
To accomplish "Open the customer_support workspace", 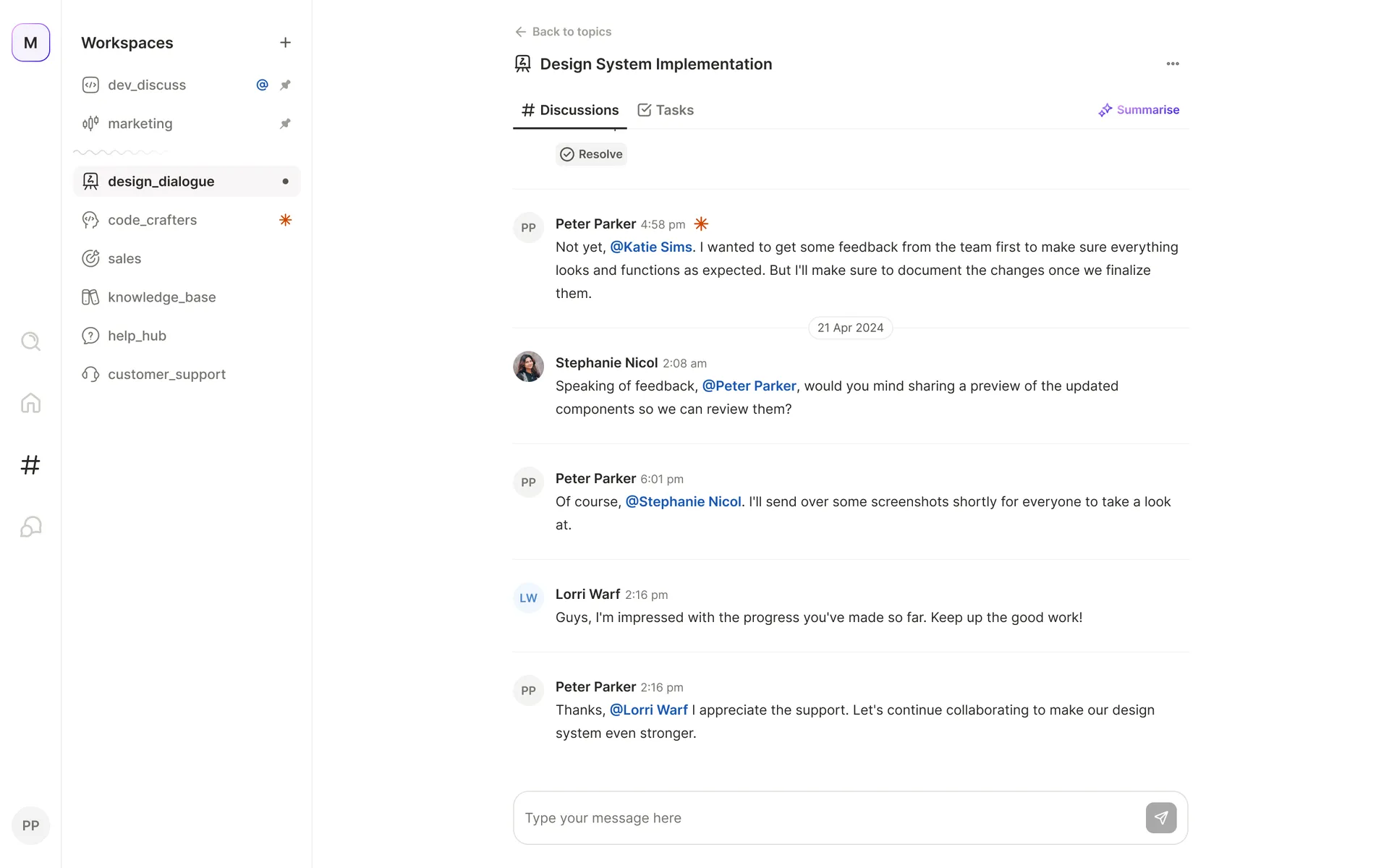I will (x=187, y=374).
